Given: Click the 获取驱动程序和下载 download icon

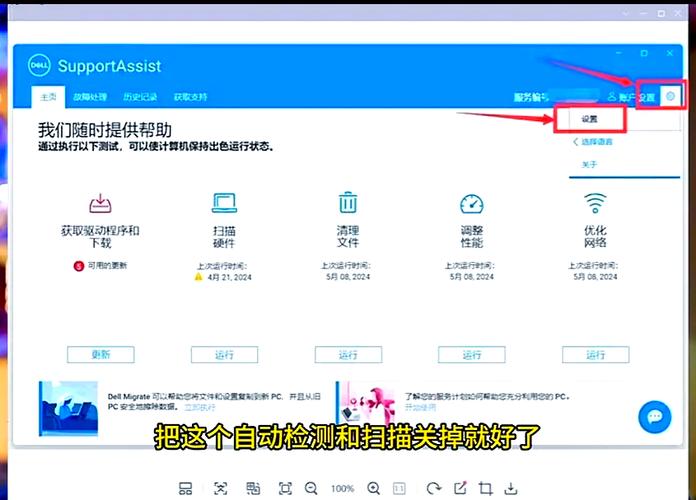Looking at the screenshot, I should (100, 203).
